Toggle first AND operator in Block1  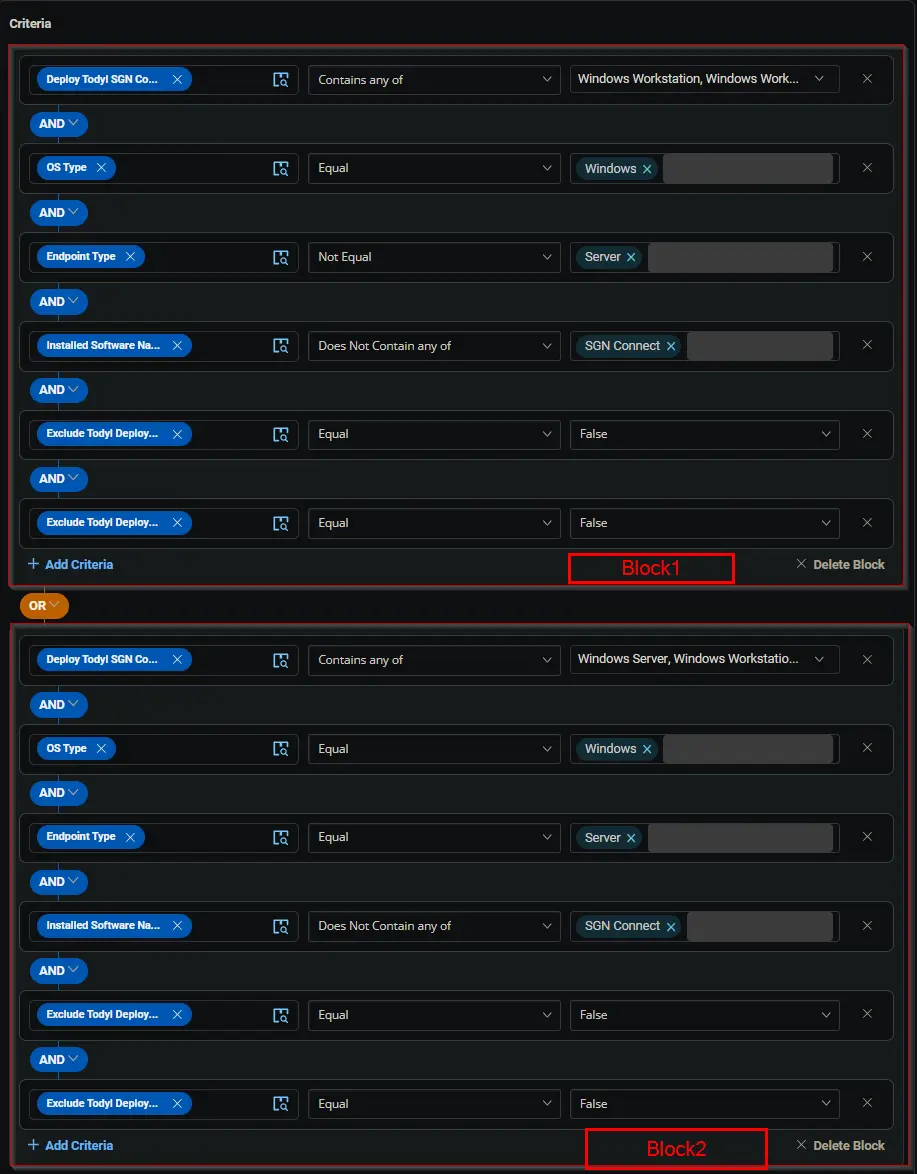58,124
